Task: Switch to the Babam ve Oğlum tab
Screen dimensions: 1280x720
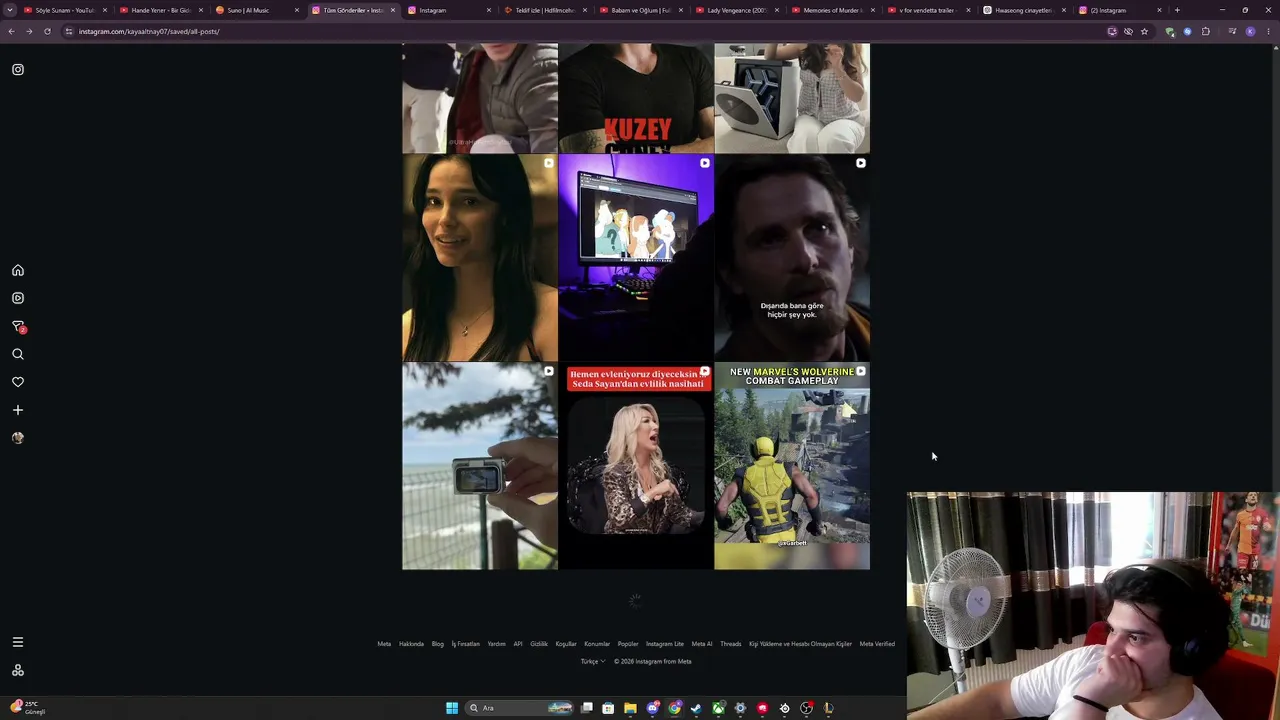Action: point(639,10)
